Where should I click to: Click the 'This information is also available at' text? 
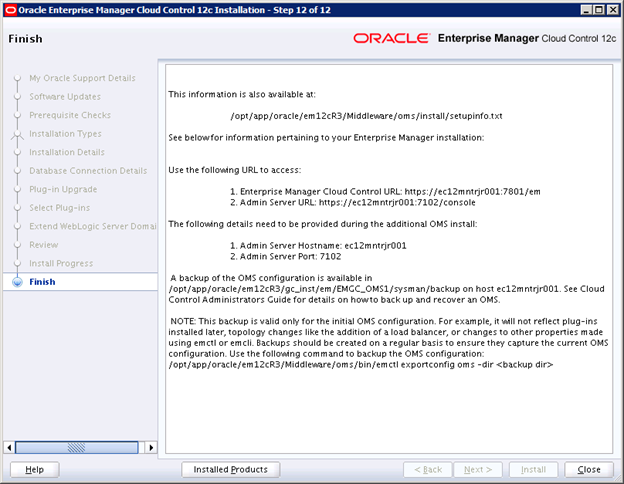[242, 94]
